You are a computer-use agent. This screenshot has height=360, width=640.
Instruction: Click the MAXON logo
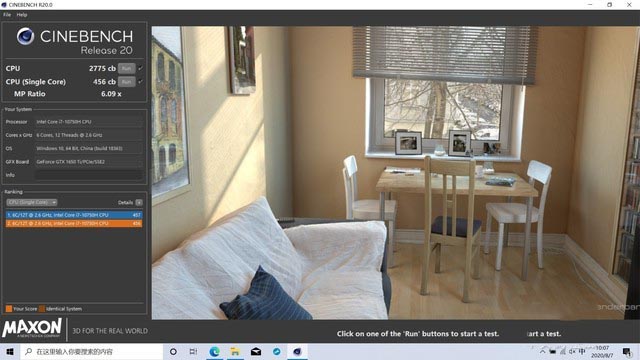32,328
